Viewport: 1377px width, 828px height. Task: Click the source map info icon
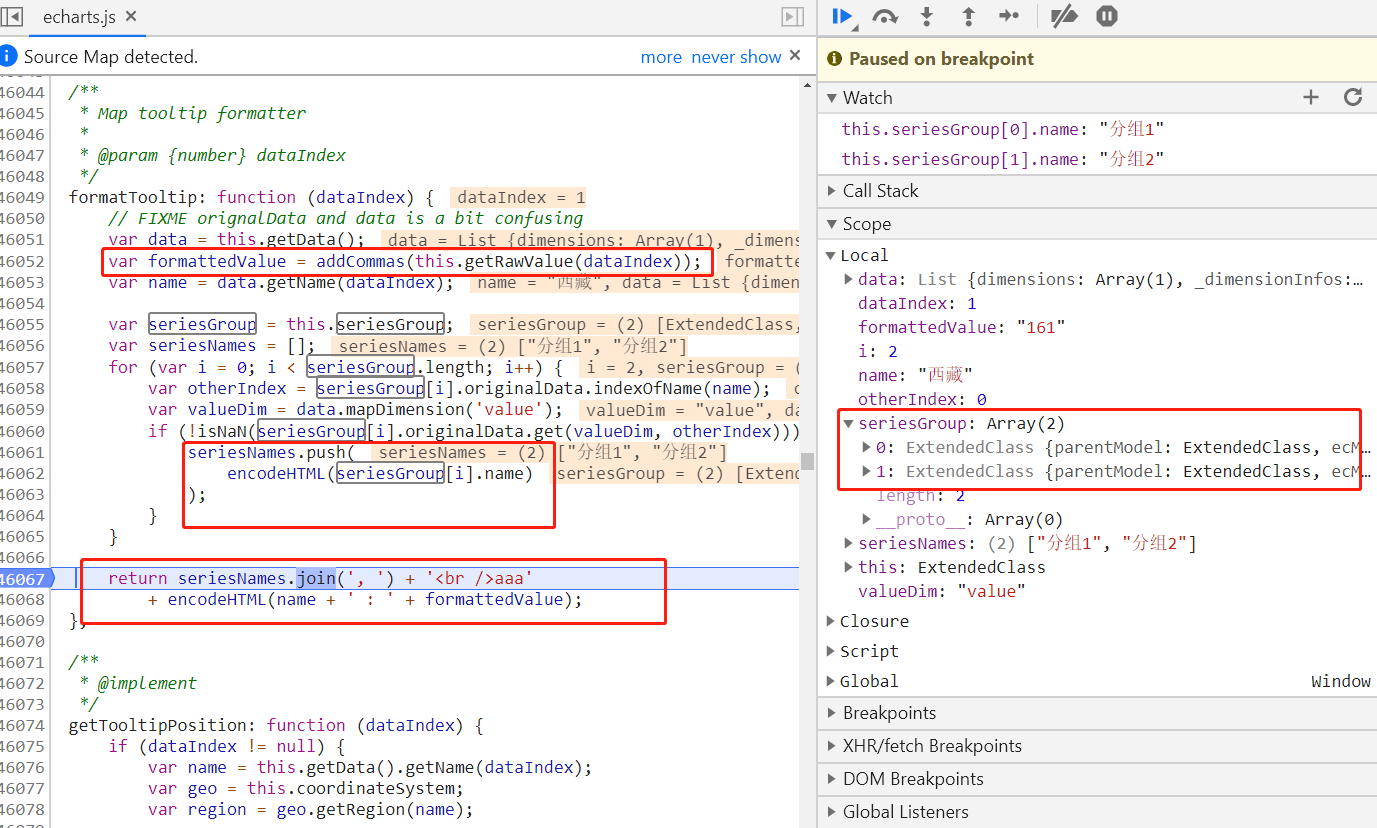[x=8, y=56]
